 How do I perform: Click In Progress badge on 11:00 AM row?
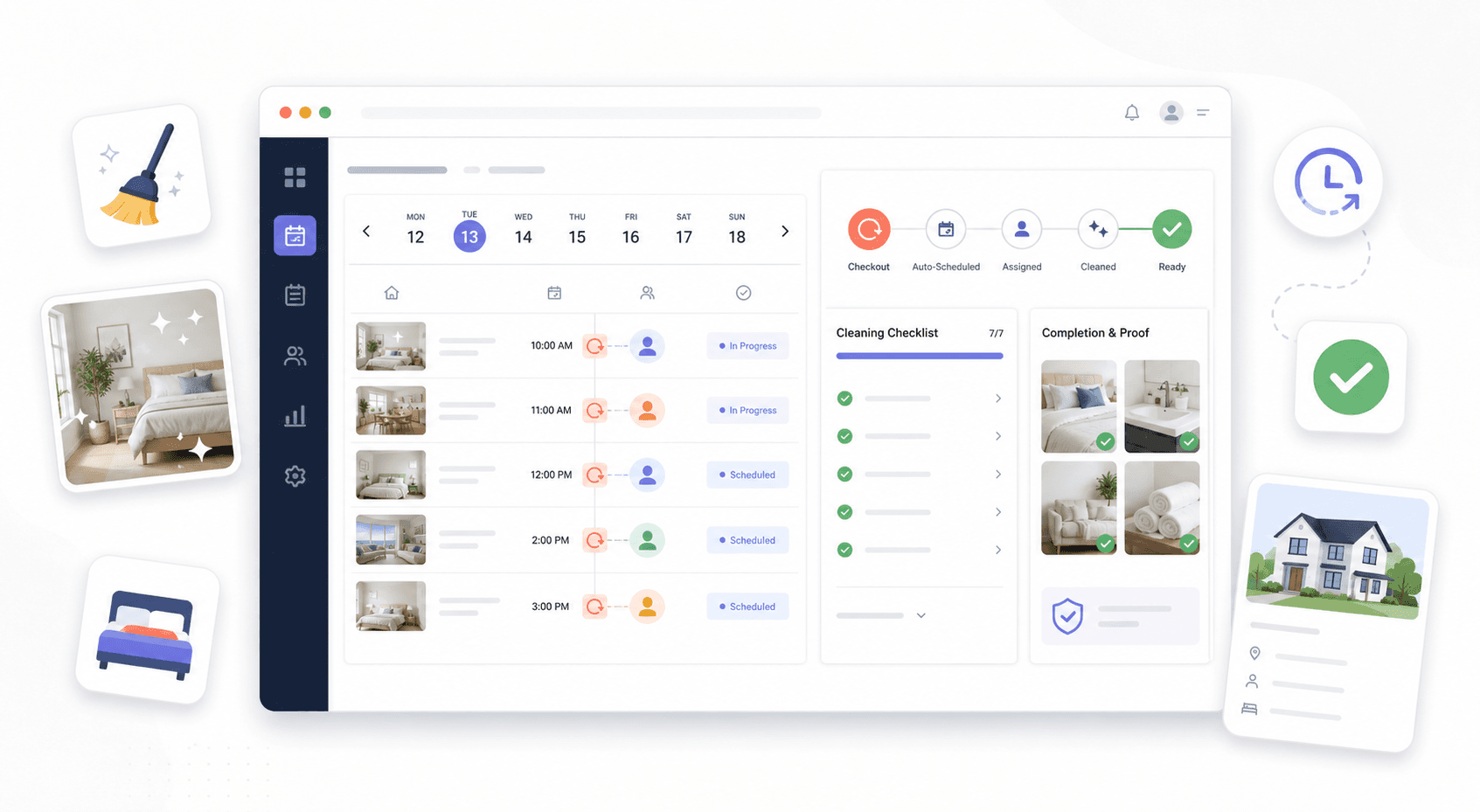(x=747, y=410)
